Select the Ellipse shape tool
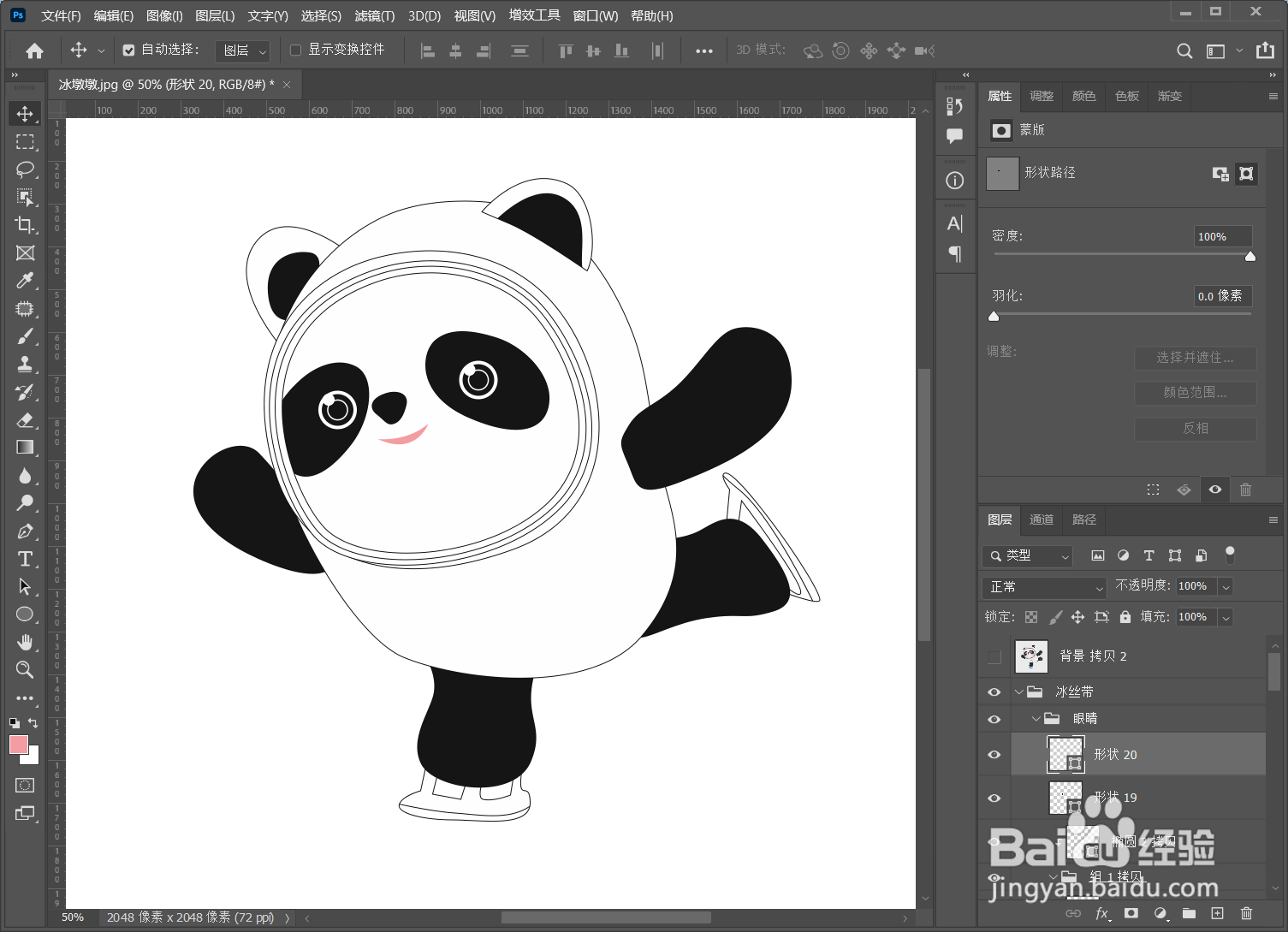Screen dimensions: 1288x932 point(25,614)
